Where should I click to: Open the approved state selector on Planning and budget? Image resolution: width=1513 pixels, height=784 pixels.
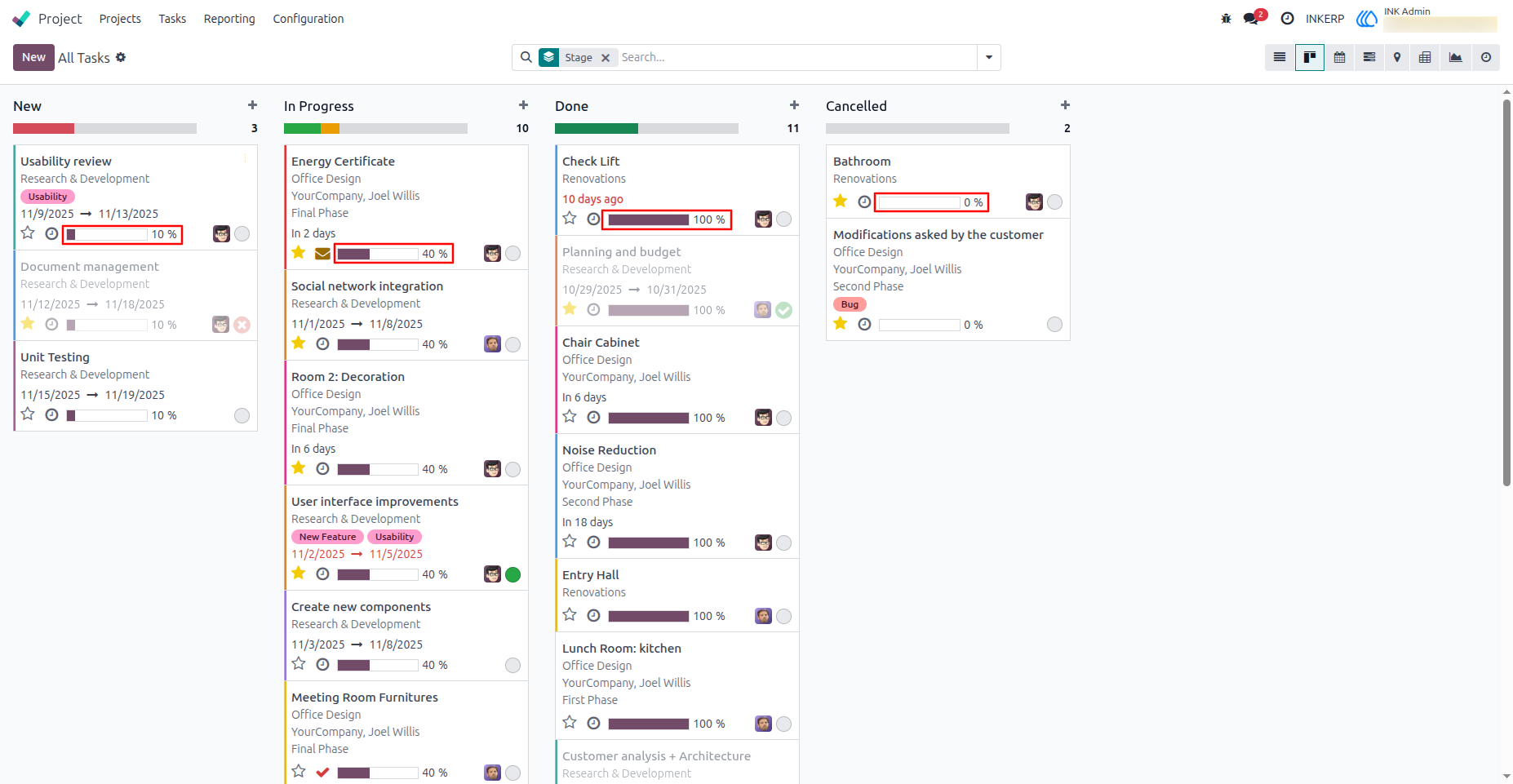(783, 310)
